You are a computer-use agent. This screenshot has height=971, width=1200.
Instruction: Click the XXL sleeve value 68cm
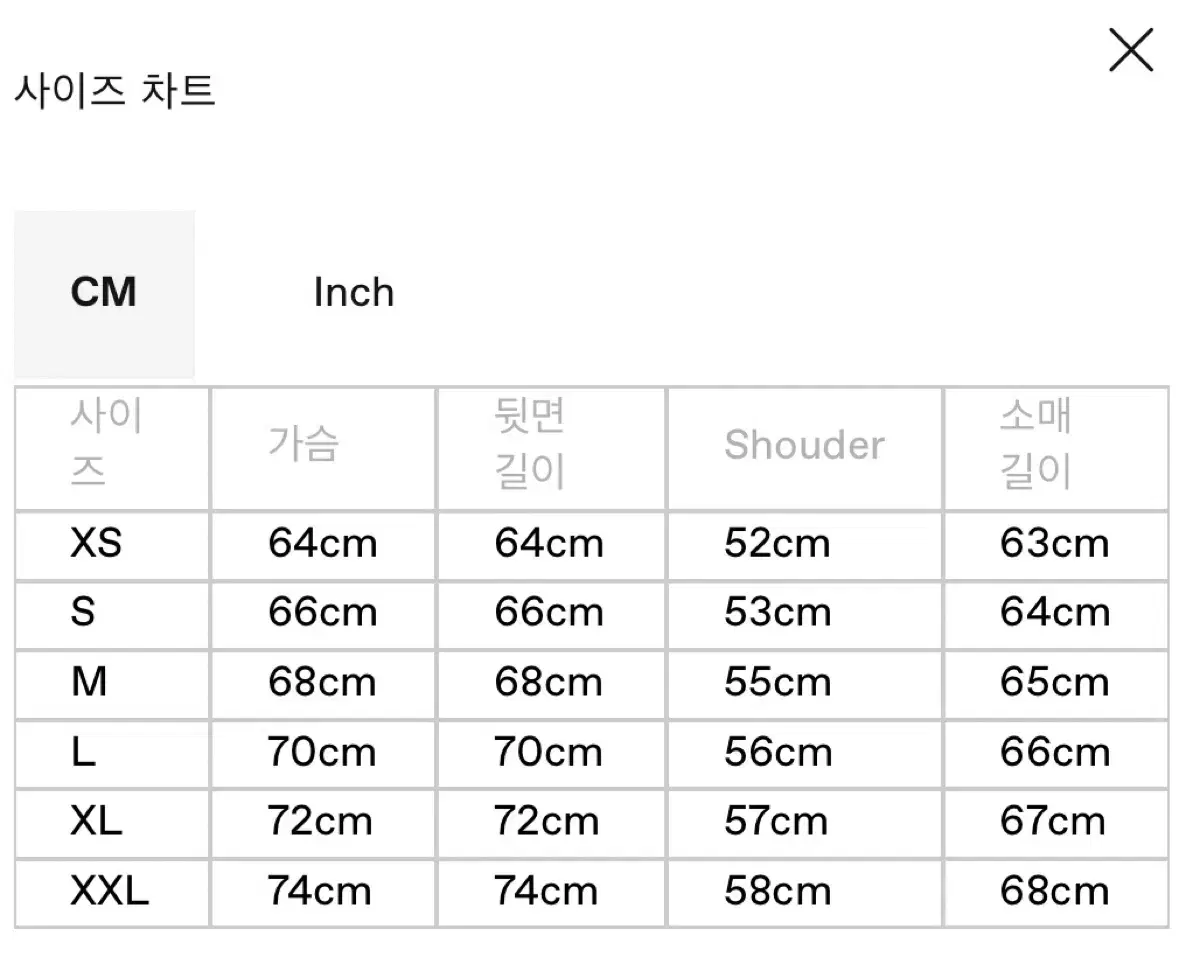1054,891
